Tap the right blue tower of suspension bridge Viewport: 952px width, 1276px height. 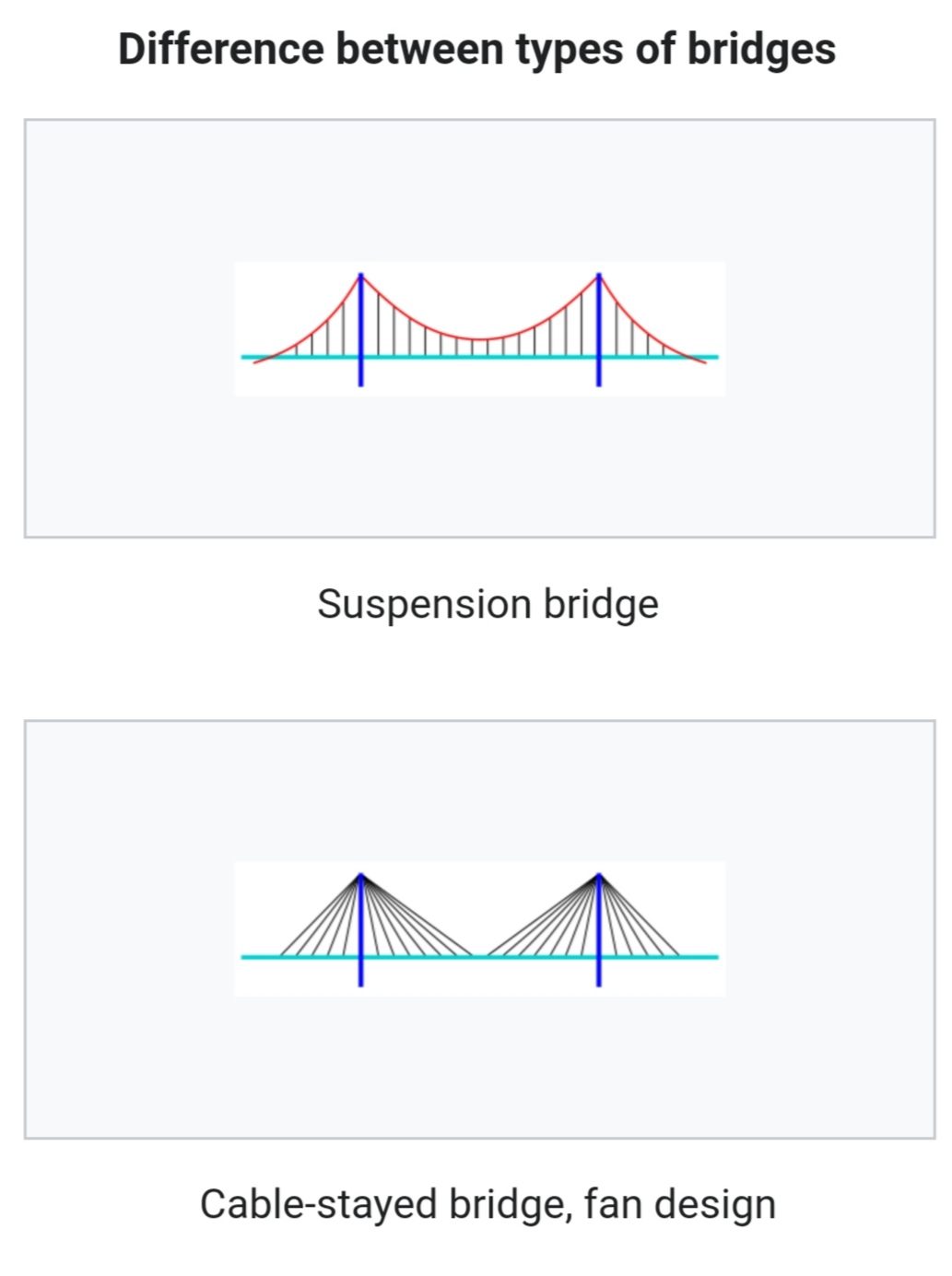click(599, 329)
